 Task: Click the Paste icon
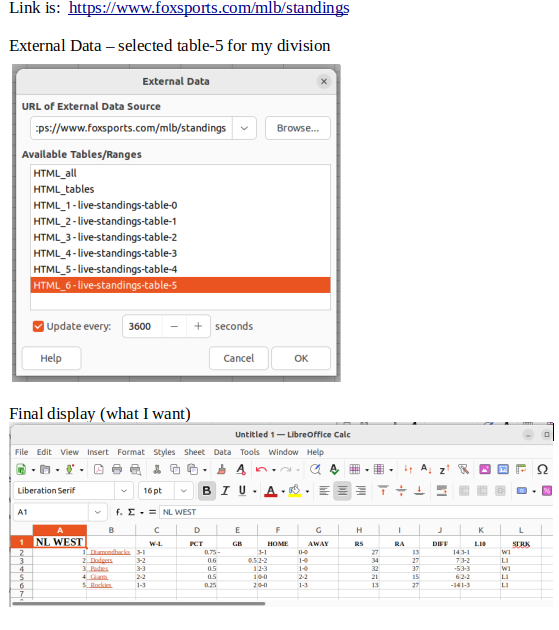point(193,469)
